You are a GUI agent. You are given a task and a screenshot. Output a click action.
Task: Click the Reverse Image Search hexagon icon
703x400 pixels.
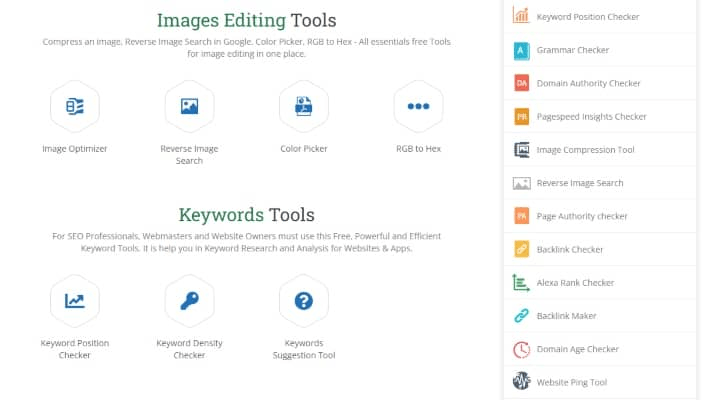pyautogui.click(x=189, y=106)
